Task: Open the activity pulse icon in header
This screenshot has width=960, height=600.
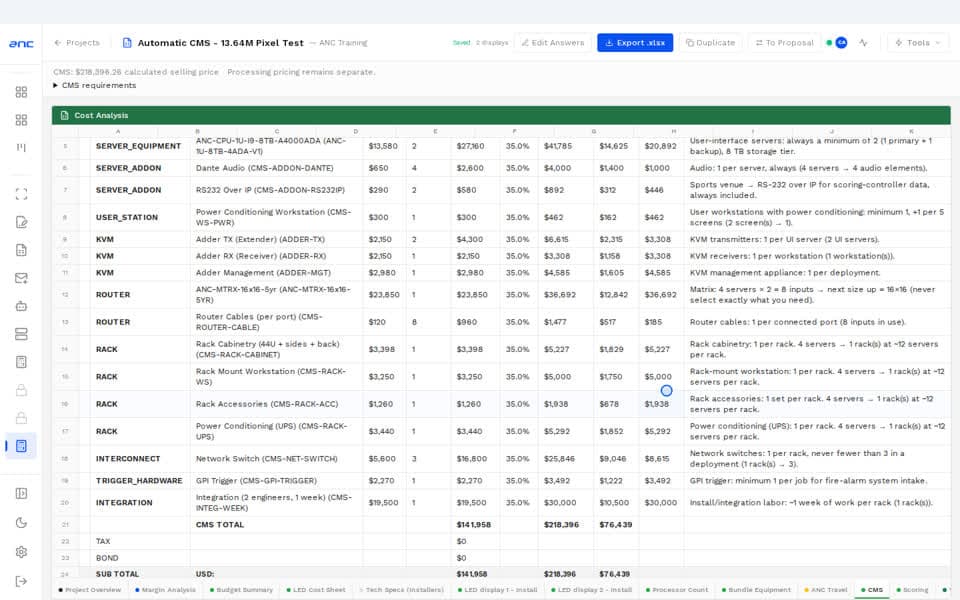Action: (x=863, y=43)
